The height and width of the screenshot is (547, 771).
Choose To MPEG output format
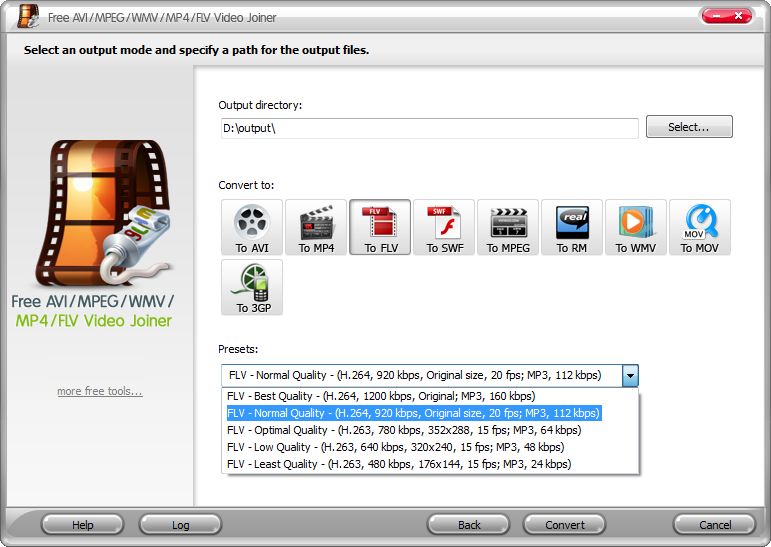[508, 227]
